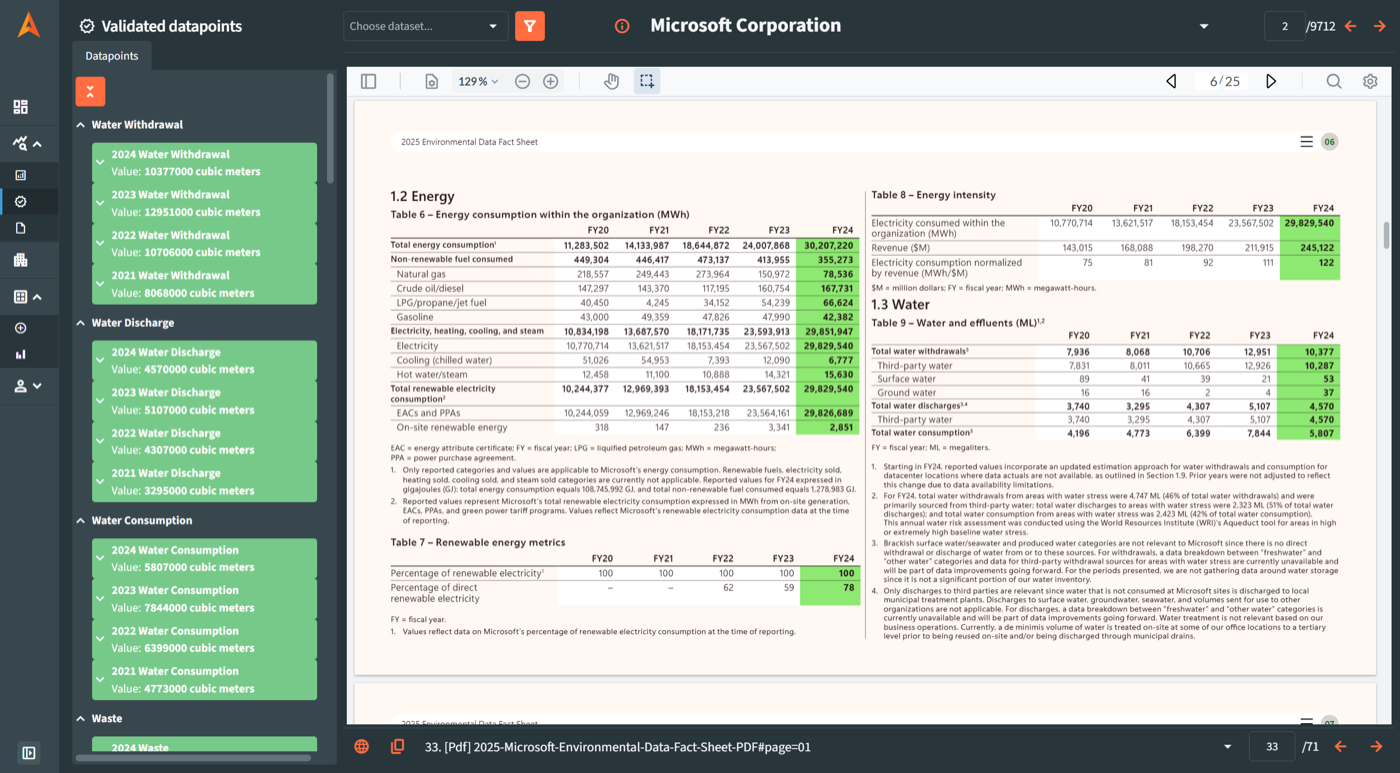
Task: Go to next PDF page triangle
Action: click(1271, 81)
